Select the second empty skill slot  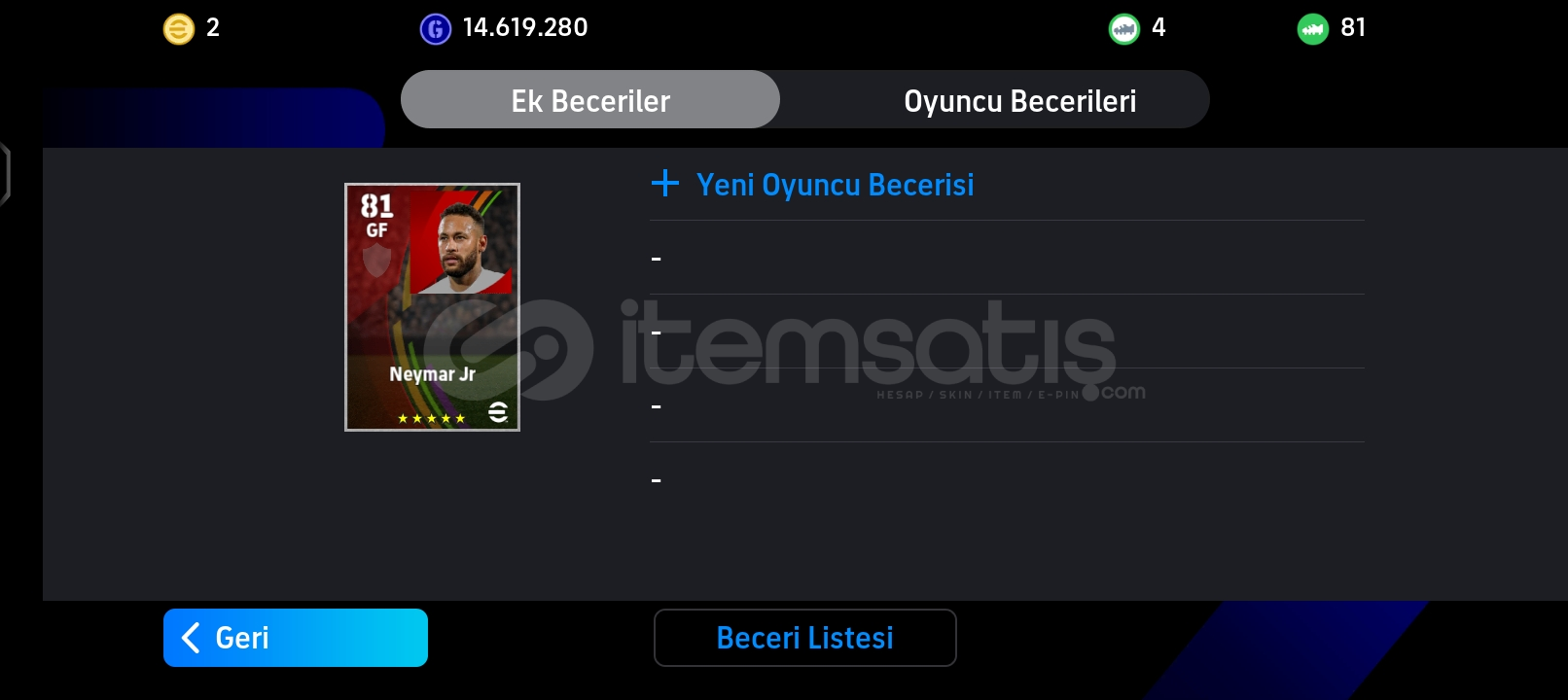click(x=1007, y=332)
